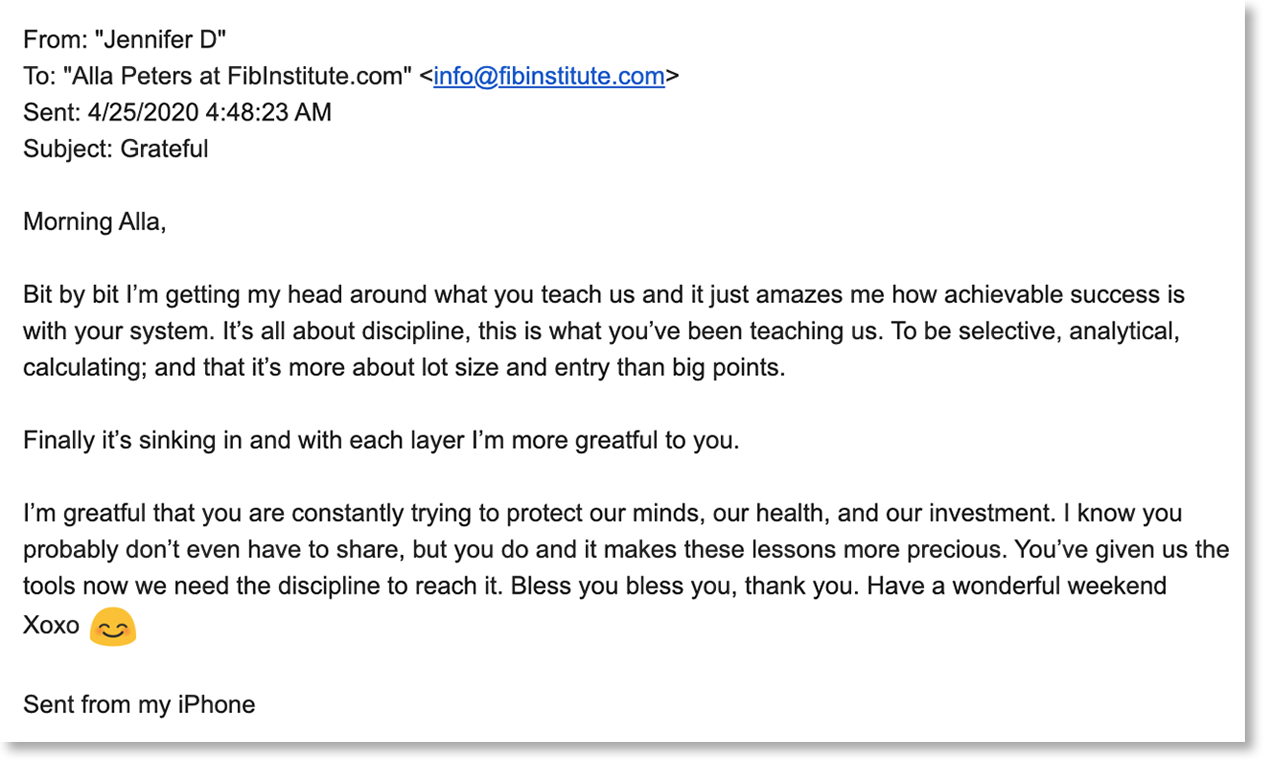Click the "Sent from my iPhone" signature
Screen dimensions: 1280x763
point(139,704)
